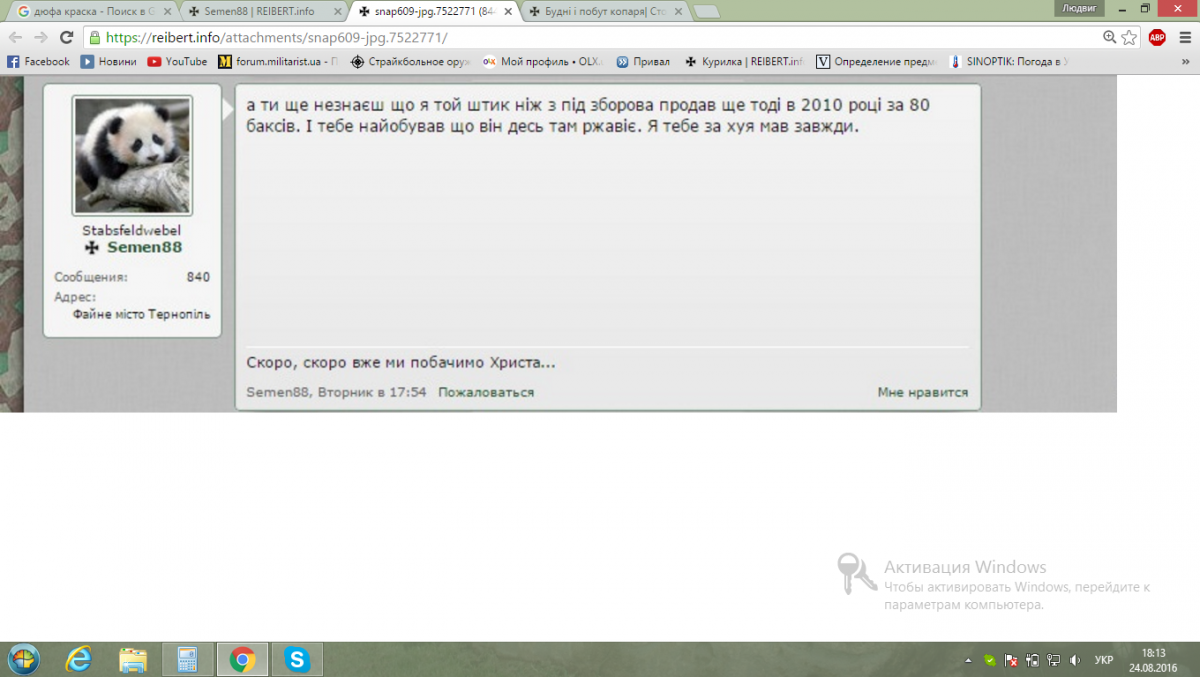
Task: Click the Вторник в 17:54 post timestamp
Action: (x=372, y=392)
